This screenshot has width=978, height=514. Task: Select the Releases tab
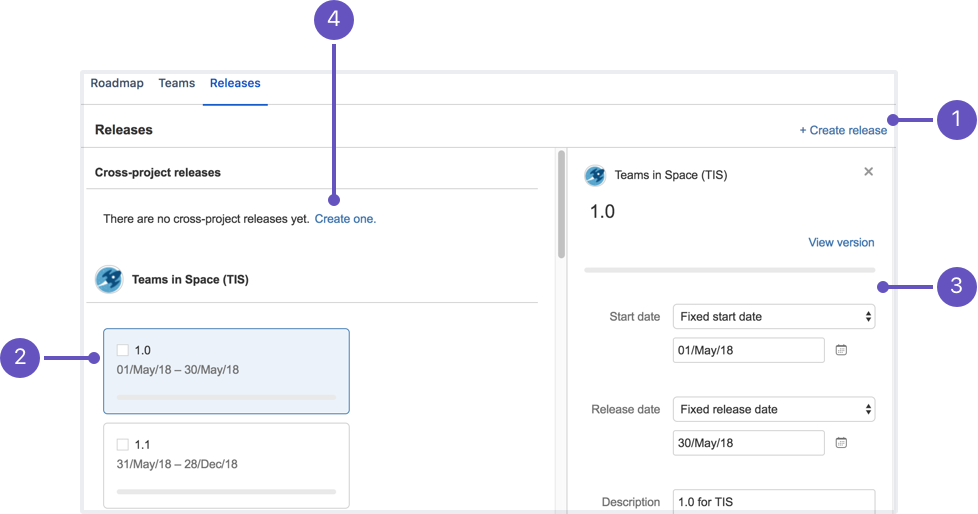(x=235, y=83)
